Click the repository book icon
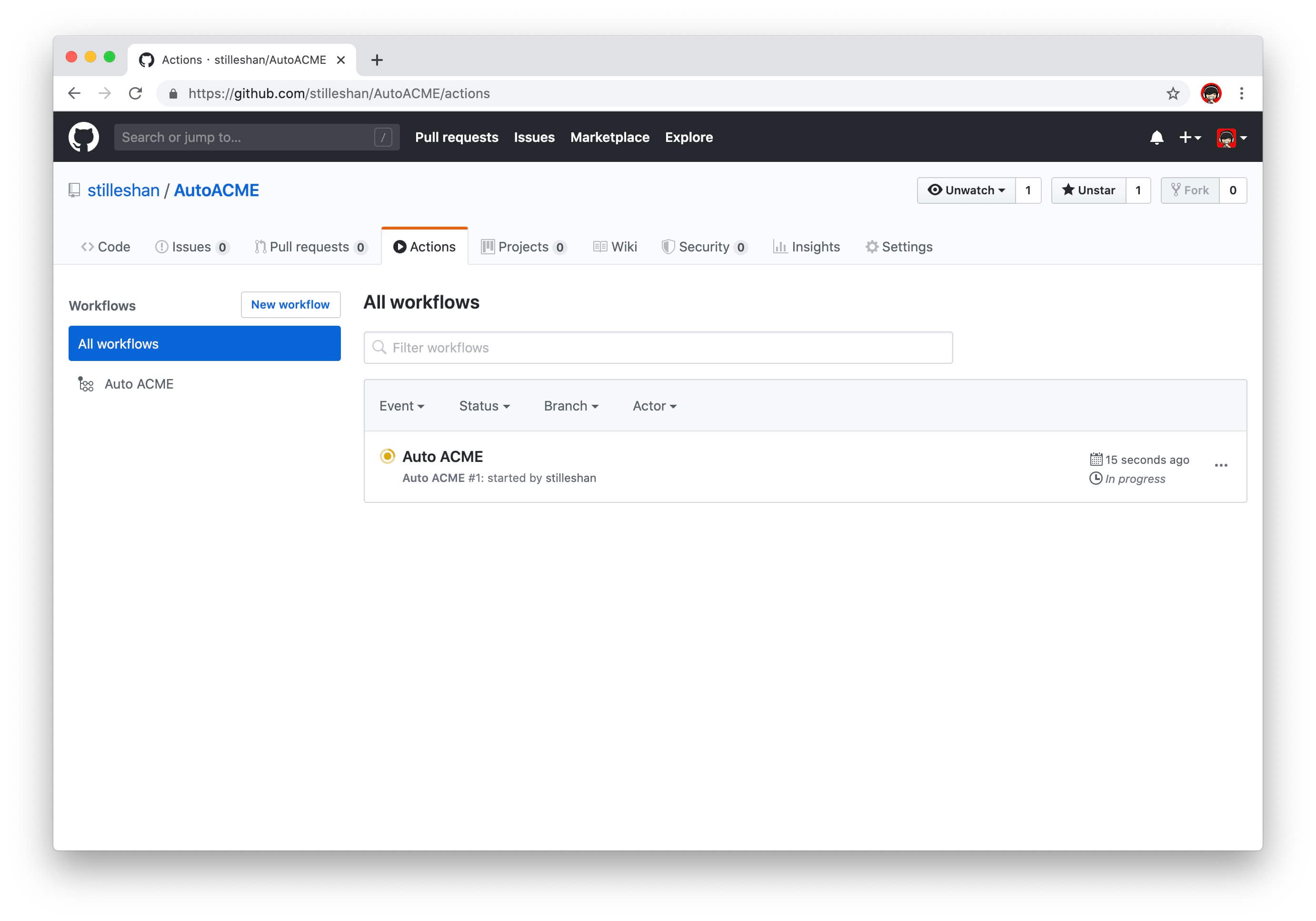 tap(74, 190)
